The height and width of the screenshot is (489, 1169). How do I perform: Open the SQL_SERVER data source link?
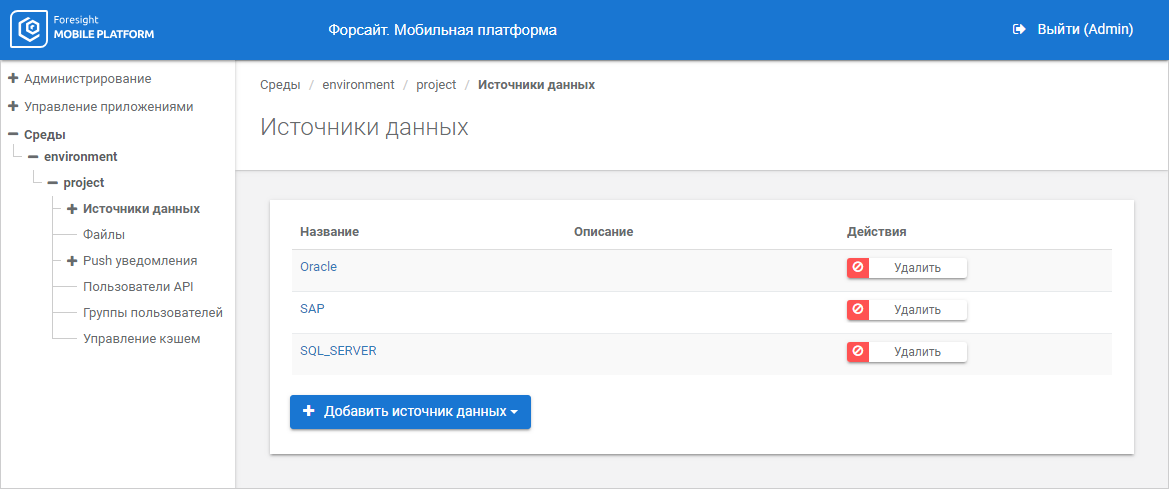click(338, 351)
